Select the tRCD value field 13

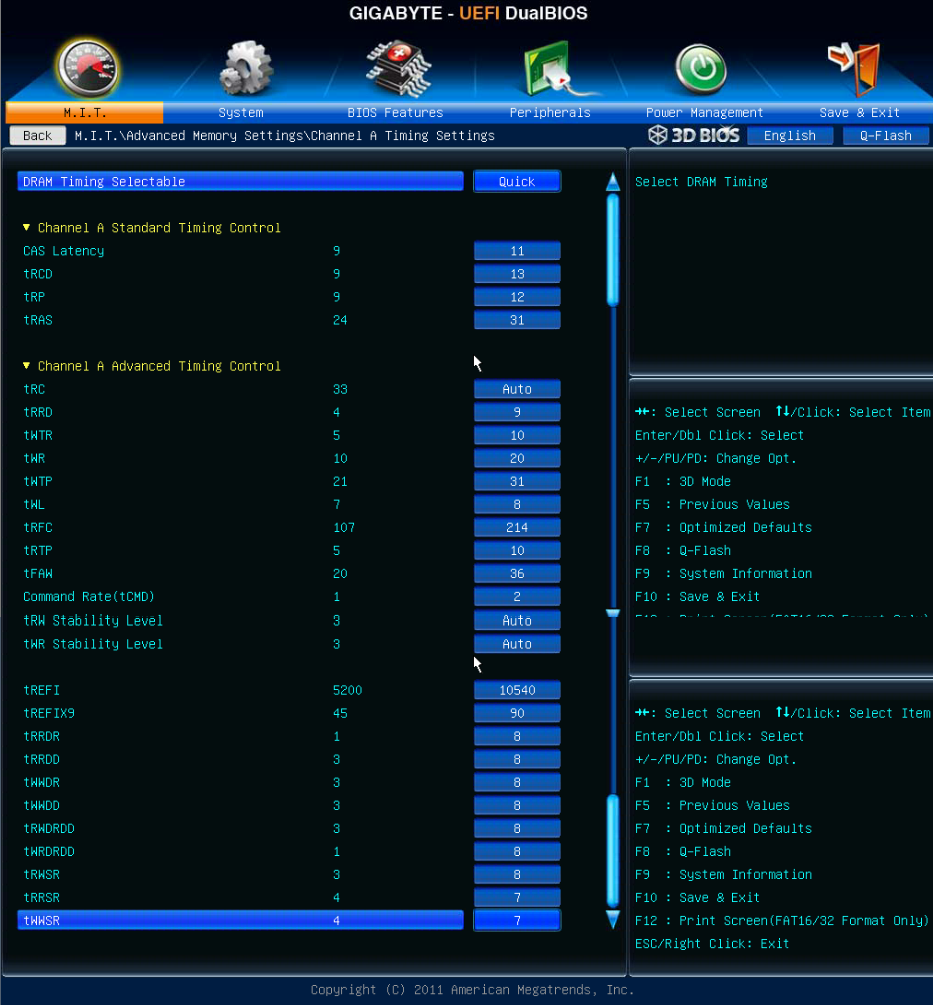pos(517,274)
